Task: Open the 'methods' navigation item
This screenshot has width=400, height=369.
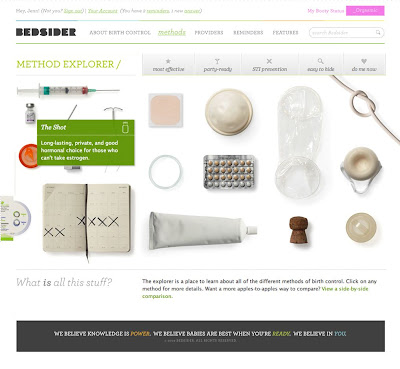Action: (x=172, y=32)
